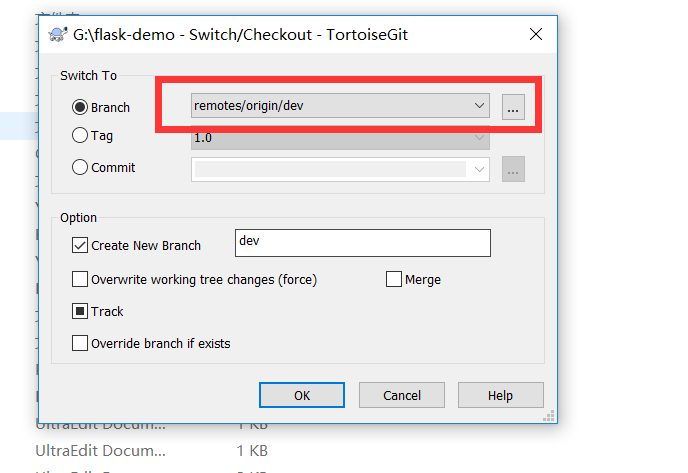Click the new branch name field 'dev'
The width and height of the screenshot is (688, 473).
363,243
